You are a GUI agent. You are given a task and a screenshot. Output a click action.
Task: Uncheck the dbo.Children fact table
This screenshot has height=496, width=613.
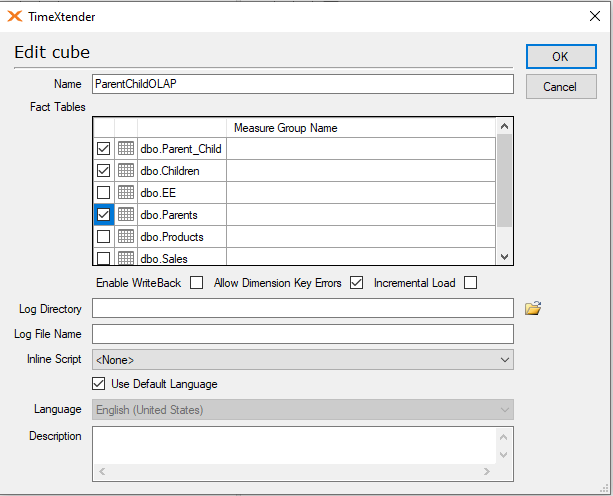pyautogui.click(x=104, y=170)
